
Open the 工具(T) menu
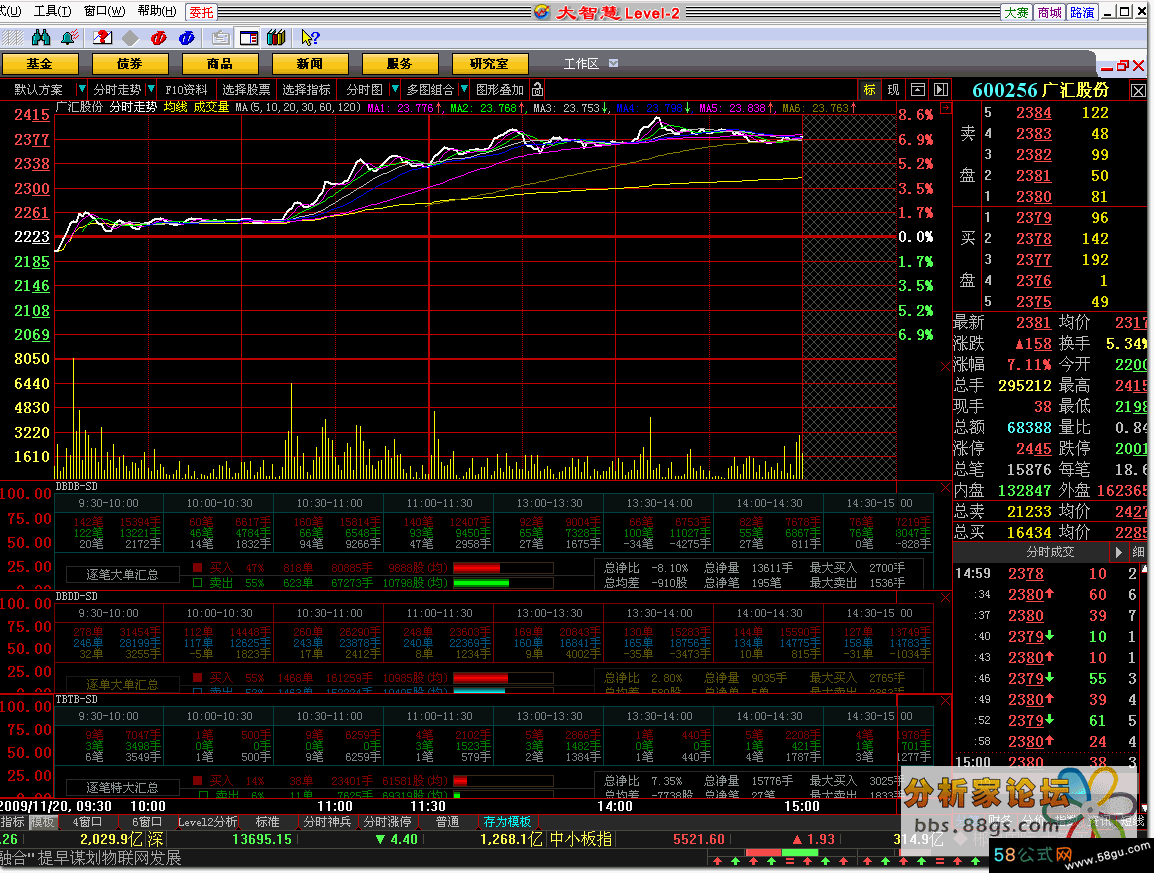[52, 11]
